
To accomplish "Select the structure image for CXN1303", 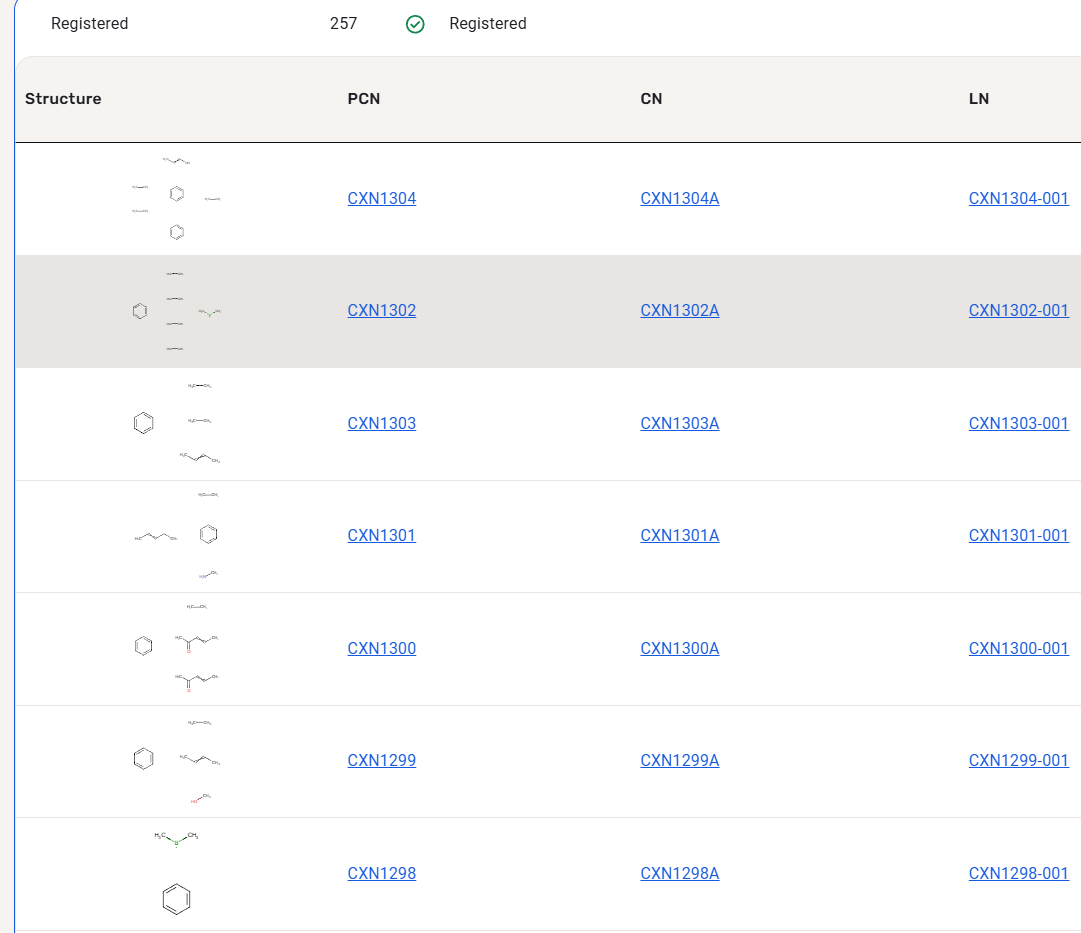I will [176, 424].
